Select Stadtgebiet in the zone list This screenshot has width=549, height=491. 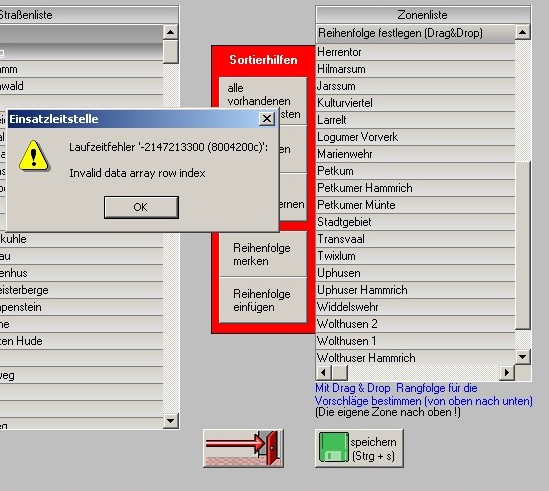pyautogui.click(x=415, y=222)
